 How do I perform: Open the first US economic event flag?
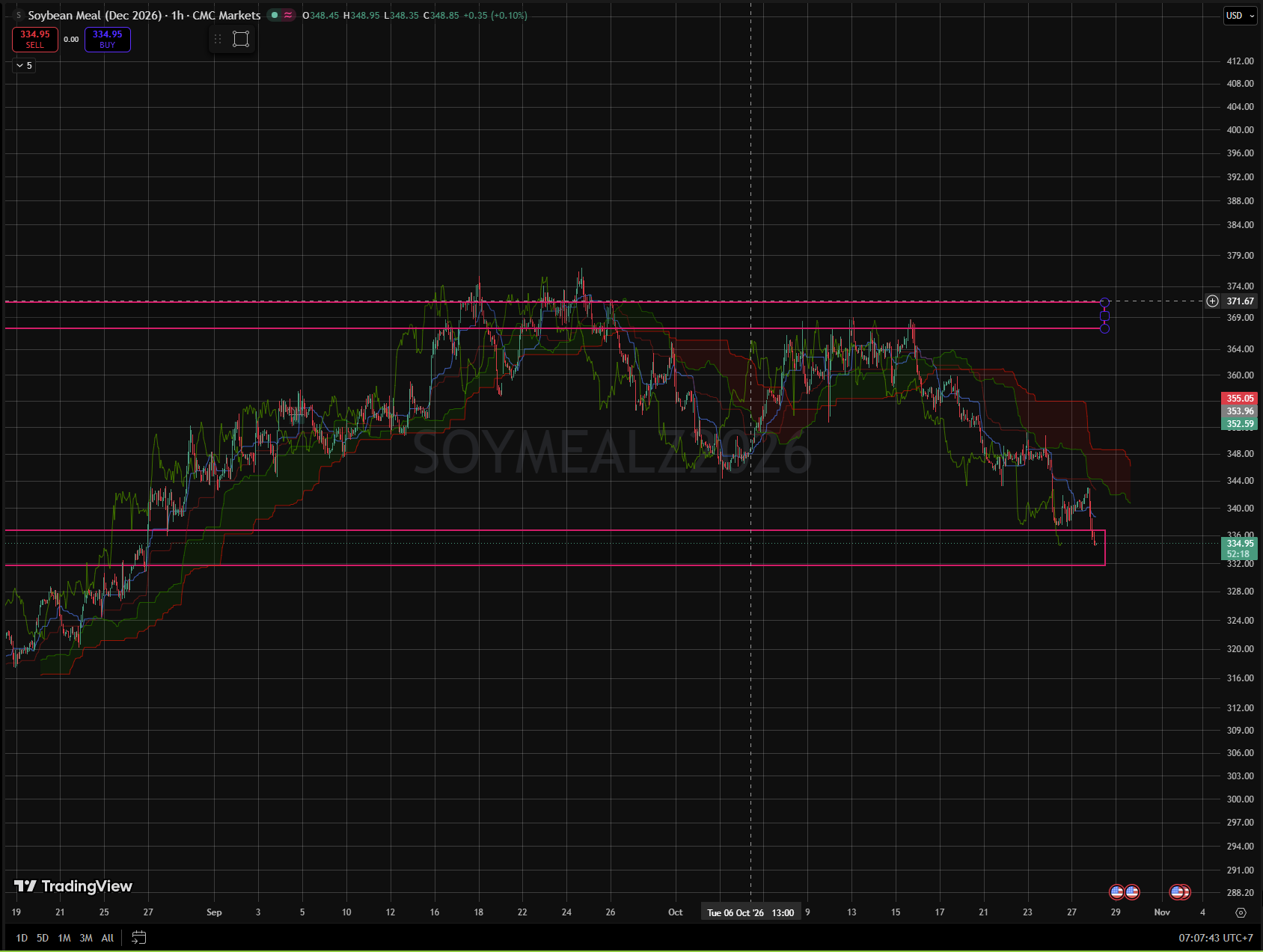(1116, 891)
